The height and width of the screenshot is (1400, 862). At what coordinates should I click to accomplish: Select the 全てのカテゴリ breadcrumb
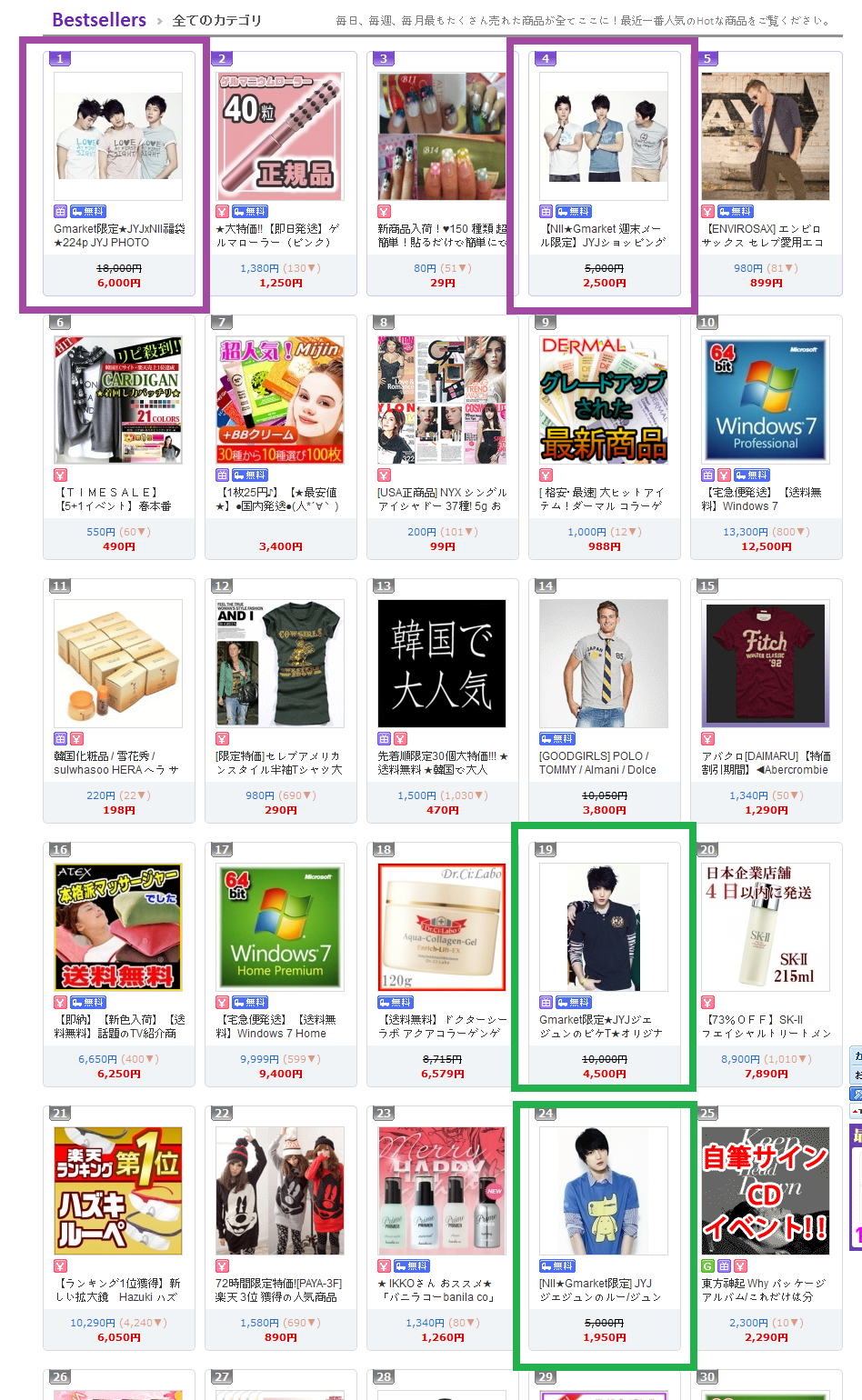pos(216,20)
